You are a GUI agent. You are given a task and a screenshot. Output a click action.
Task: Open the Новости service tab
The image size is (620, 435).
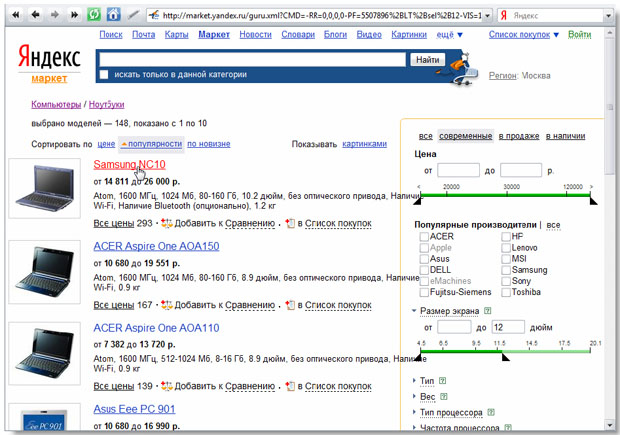coord(255,34)
